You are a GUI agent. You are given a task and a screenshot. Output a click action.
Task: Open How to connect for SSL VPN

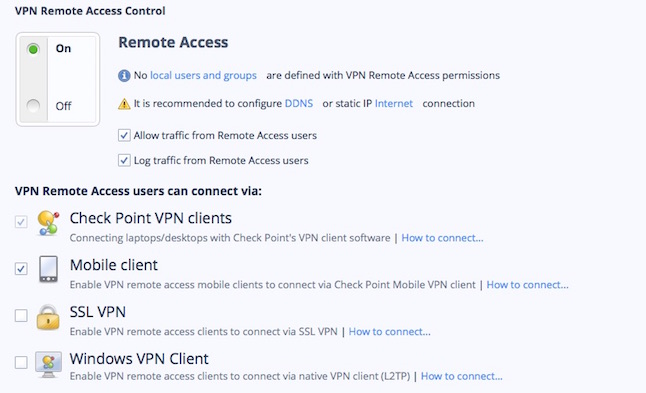pyautogui.click(x=389, y=332)
